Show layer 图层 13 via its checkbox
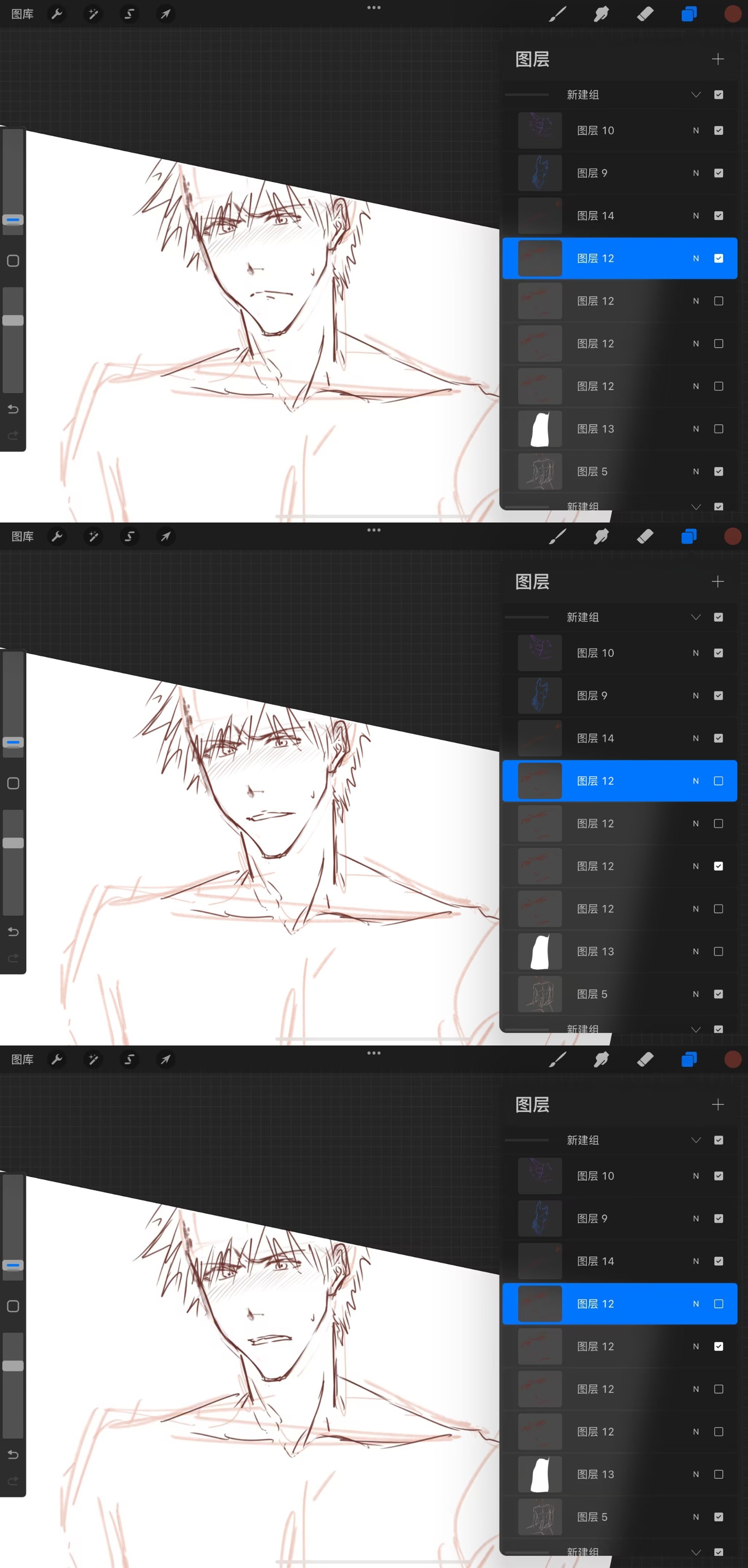 click(x=718, y=429)
